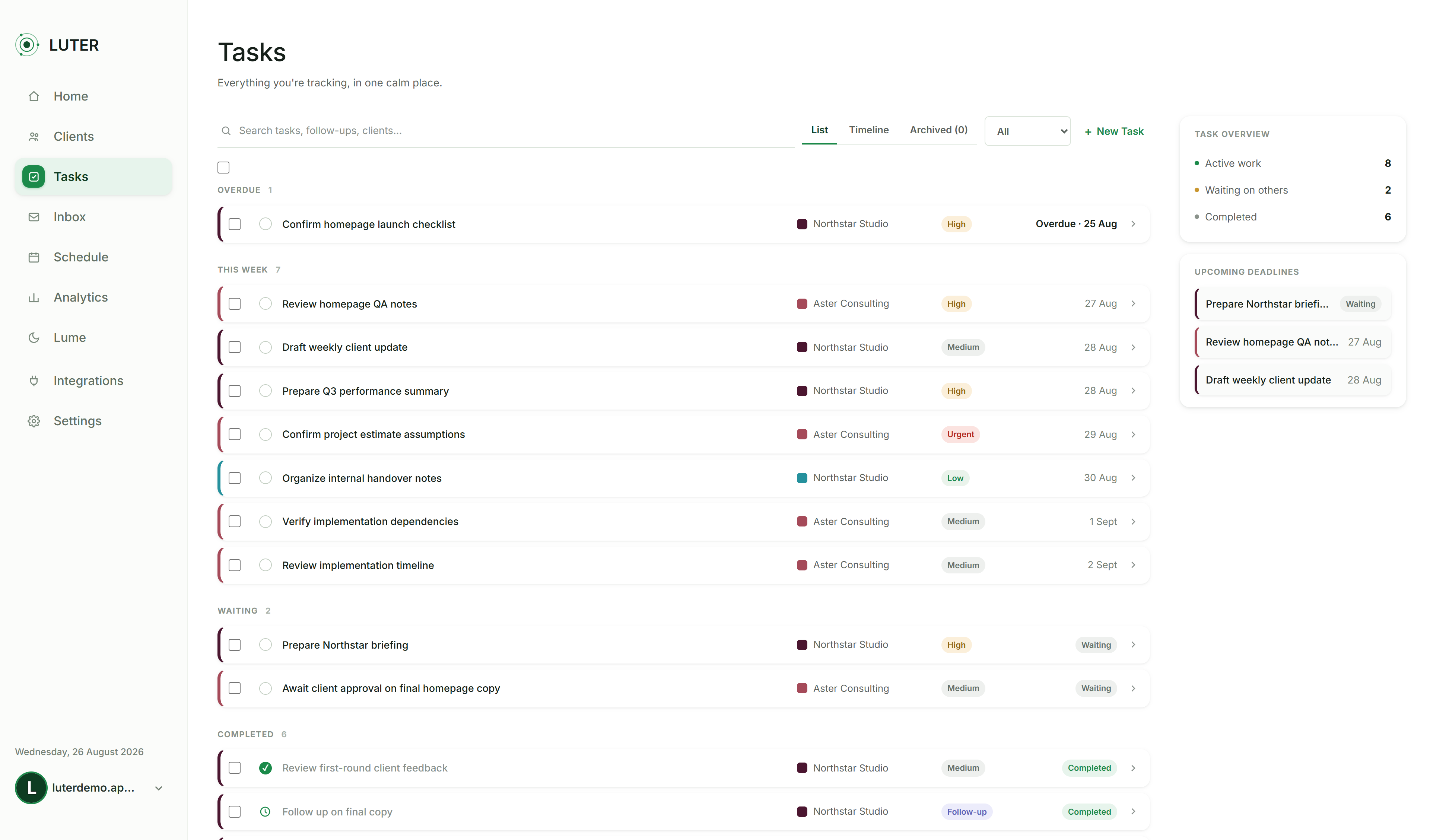The height and width of the screenshot is (840, 1430).
Task: Mark Review implementation timeline complete via circle
Action: [x=265, y=565]
